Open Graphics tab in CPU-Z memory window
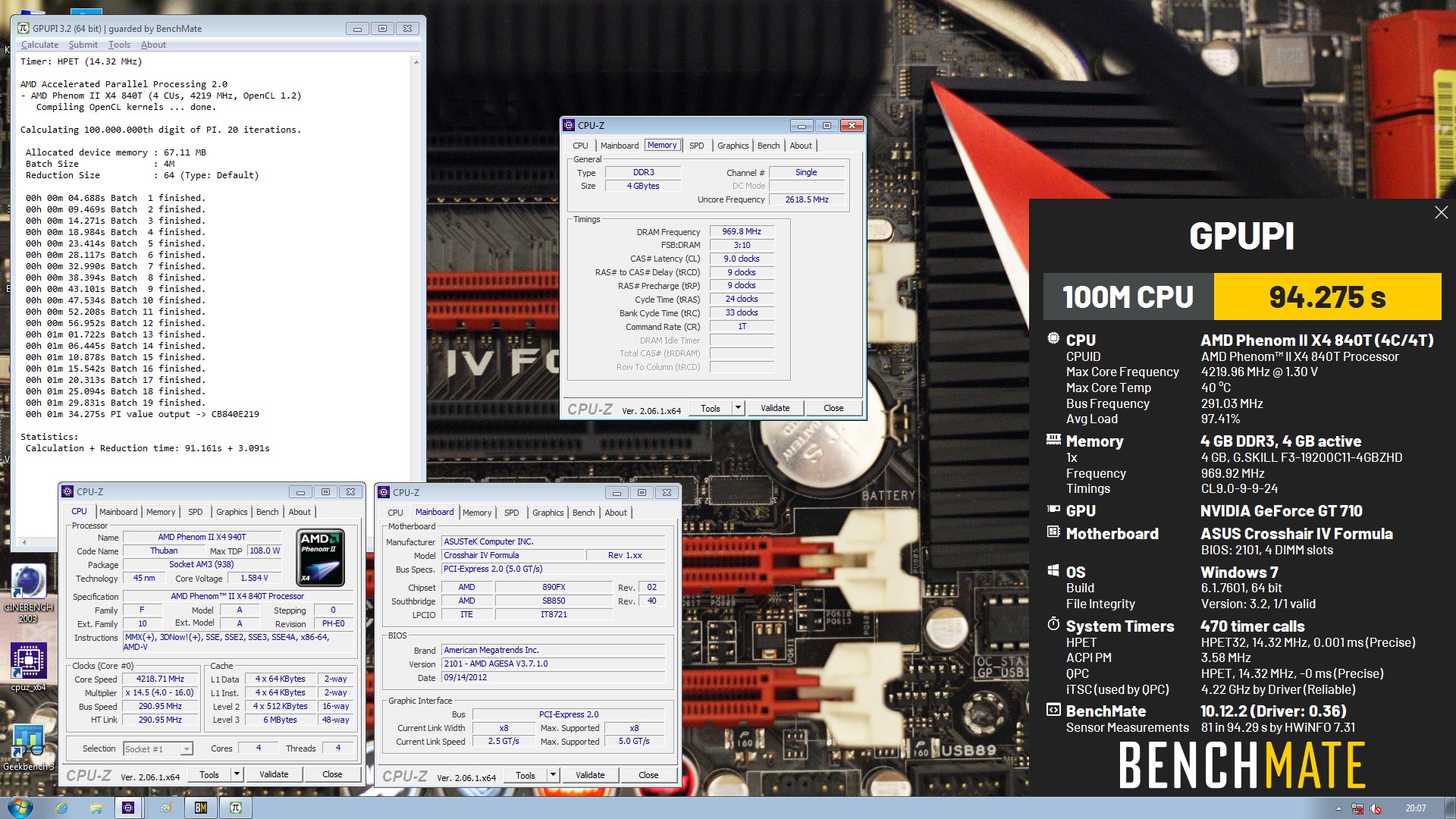1456x819 pixels. point(733,146)
